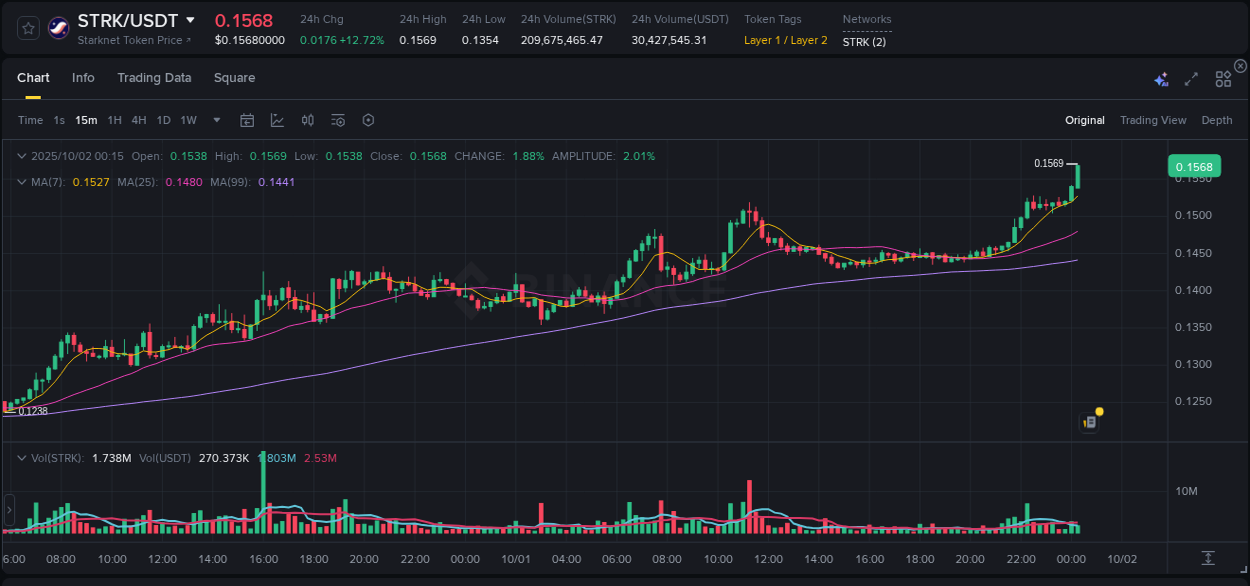
Task: Click the favorite star next to STRK/USDT
Action: click(27, 27)
